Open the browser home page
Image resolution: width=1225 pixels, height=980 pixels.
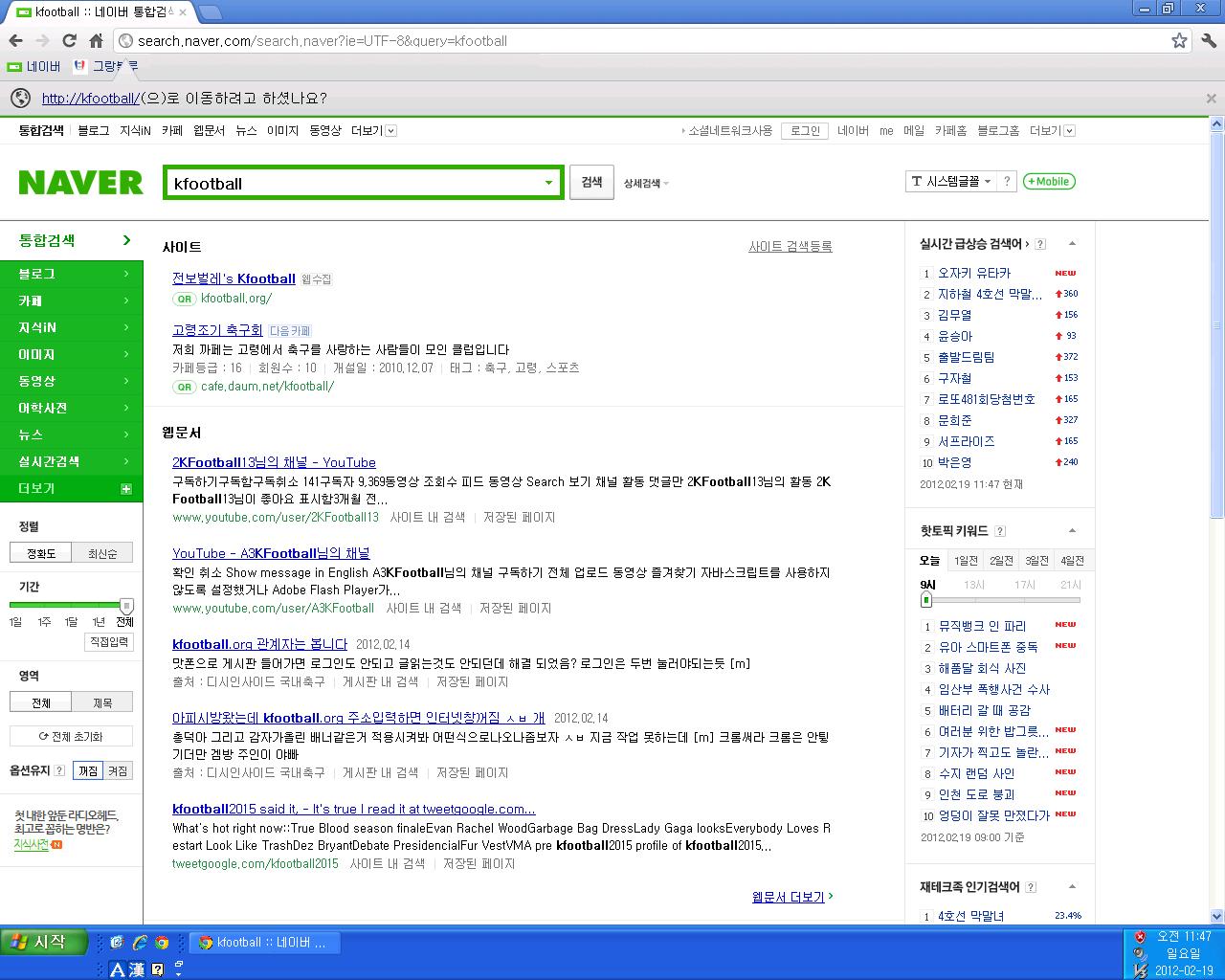[x=96, y=40]
